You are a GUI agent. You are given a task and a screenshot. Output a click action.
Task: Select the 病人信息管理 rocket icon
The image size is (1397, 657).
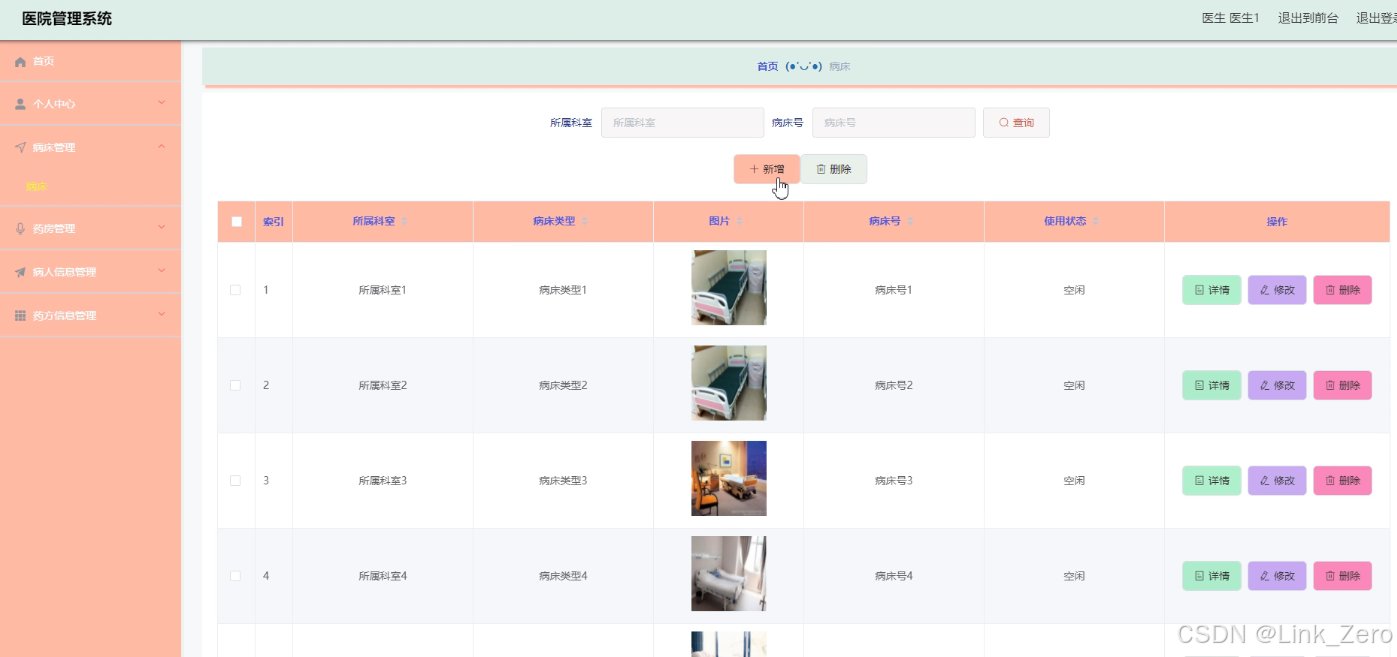point(18,271)
